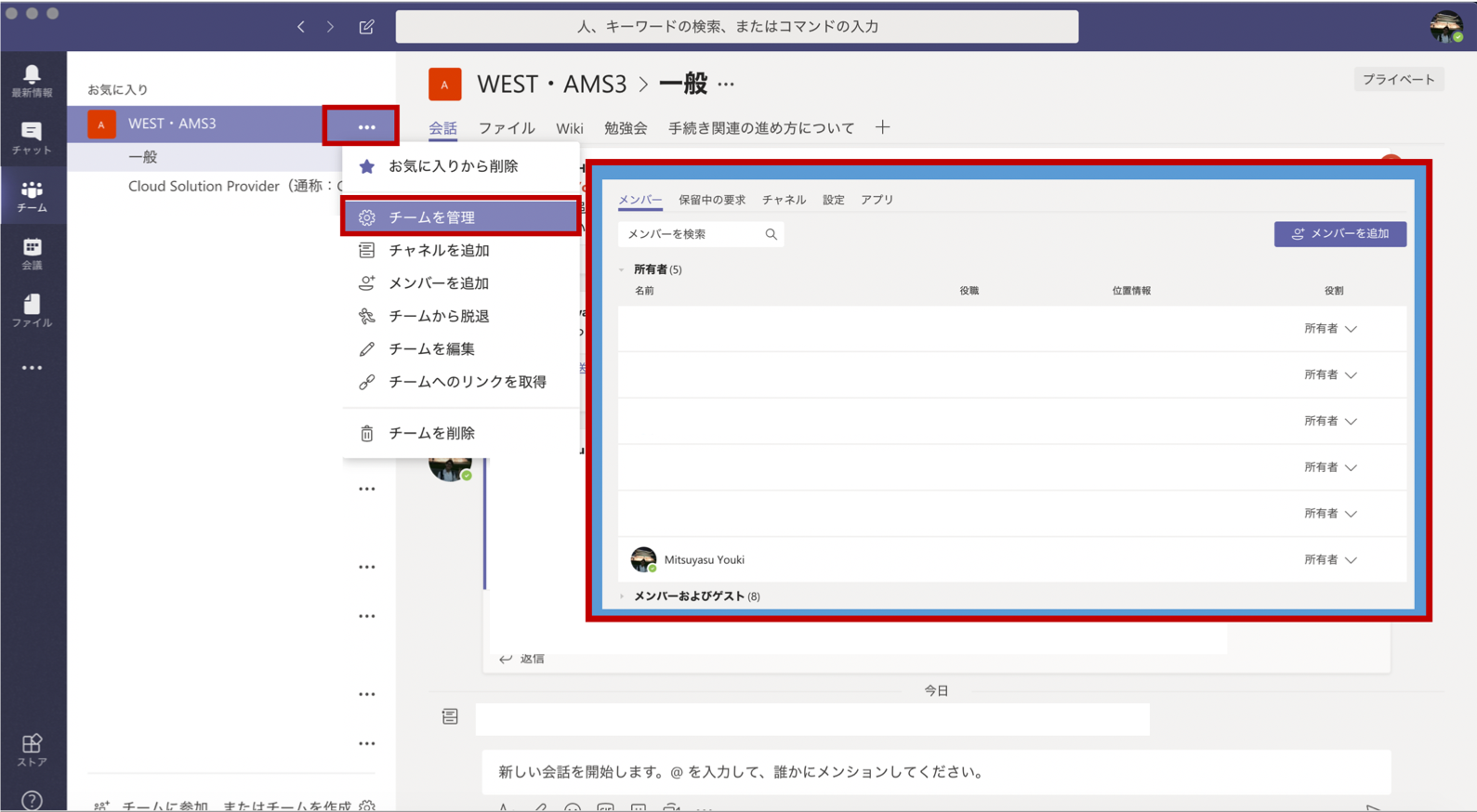Select the Cloud Solution Provider channel
The image size is (1477, 812).
235,186
